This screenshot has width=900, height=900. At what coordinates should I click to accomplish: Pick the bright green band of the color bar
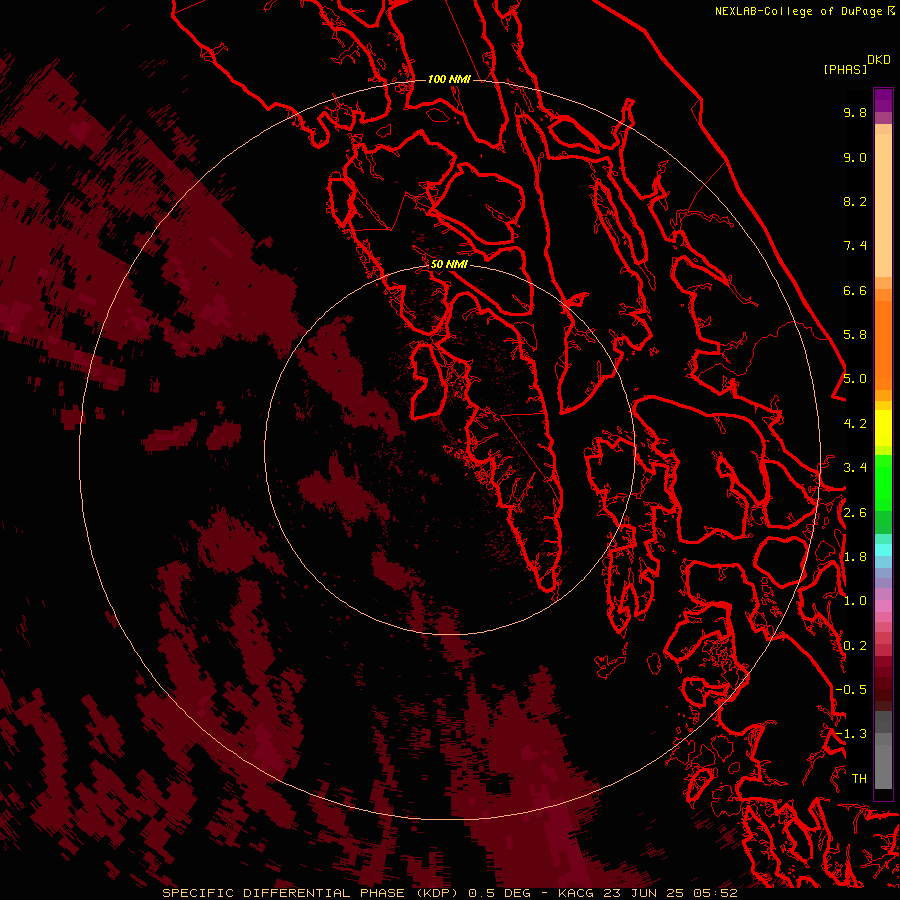click(883, 482)
